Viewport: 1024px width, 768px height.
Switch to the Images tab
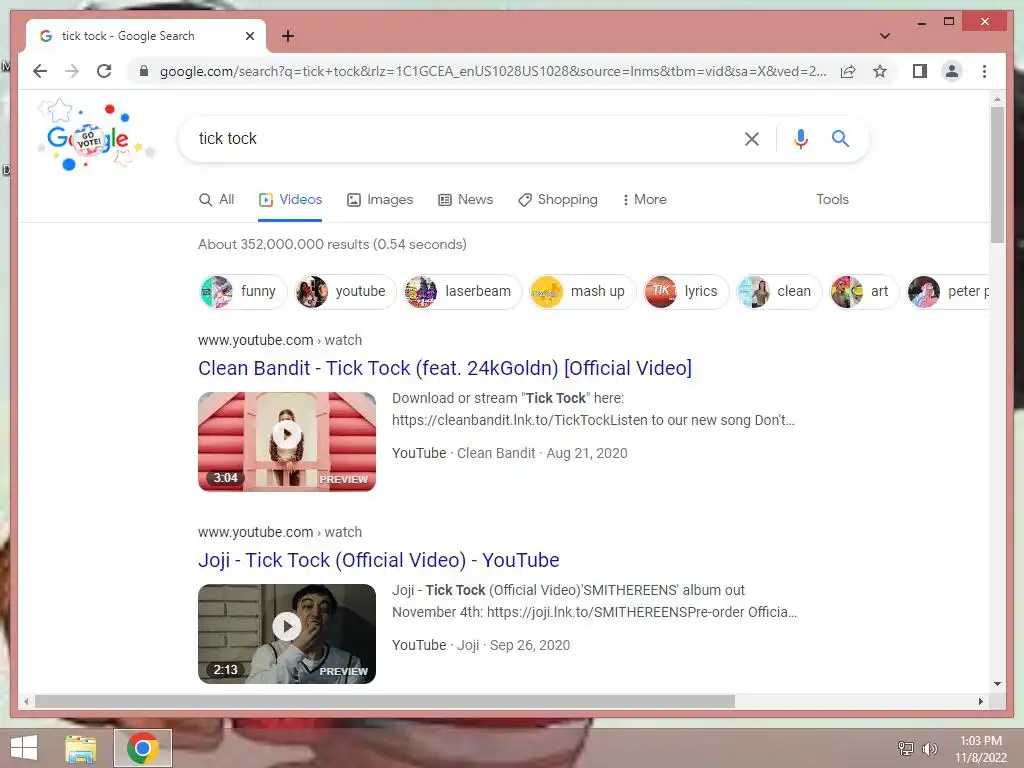(379, 199)
